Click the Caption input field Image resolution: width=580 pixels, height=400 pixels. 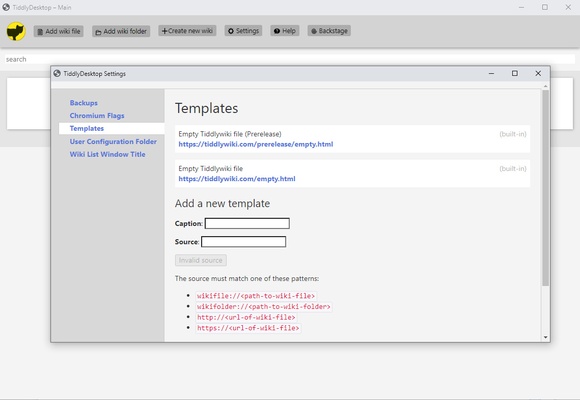point(247,223)
